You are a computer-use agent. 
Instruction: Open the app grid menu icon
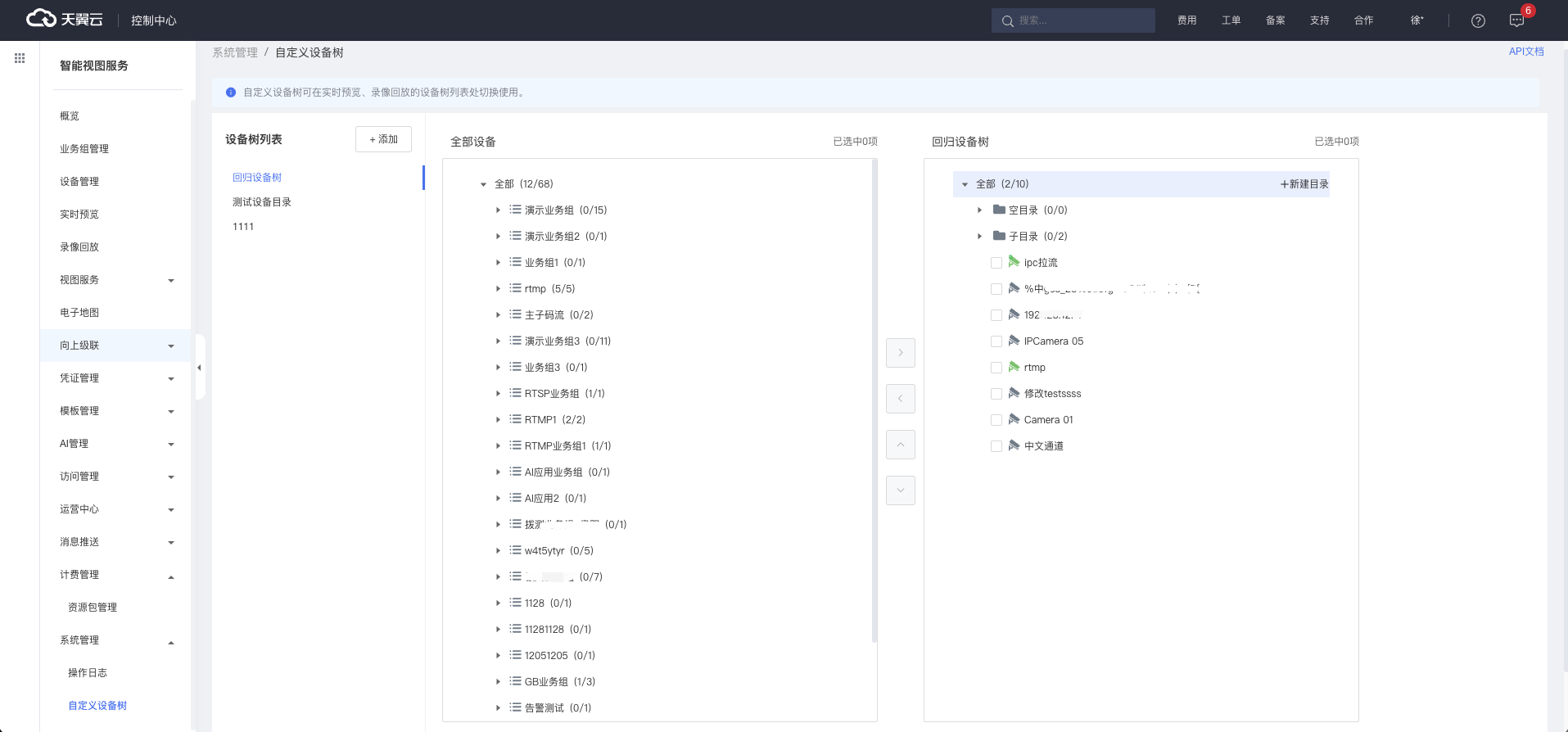coord(20,58)
